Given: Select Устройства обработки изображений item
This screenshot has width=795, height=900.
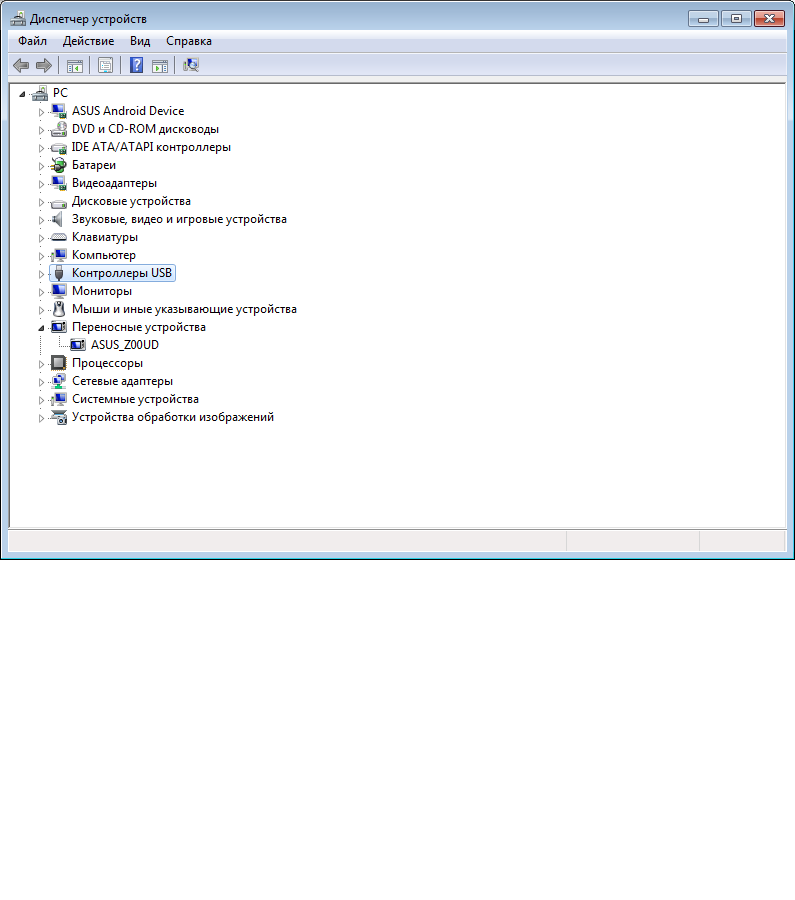Looking at the screenshot, I should click(x=172, y=417).
